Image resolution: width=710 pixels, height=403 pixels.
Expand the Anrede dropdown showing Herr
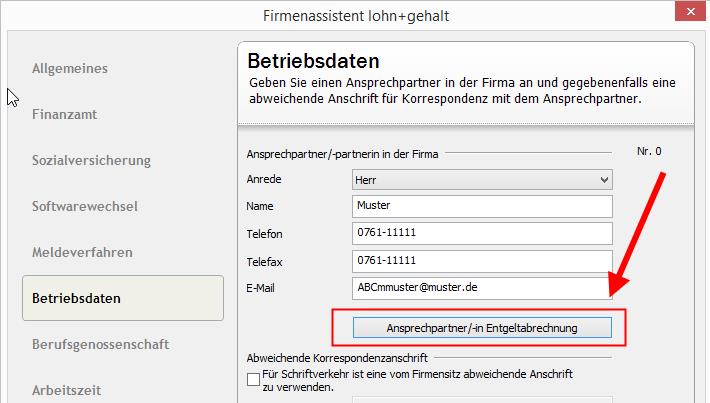pos(482,179)
